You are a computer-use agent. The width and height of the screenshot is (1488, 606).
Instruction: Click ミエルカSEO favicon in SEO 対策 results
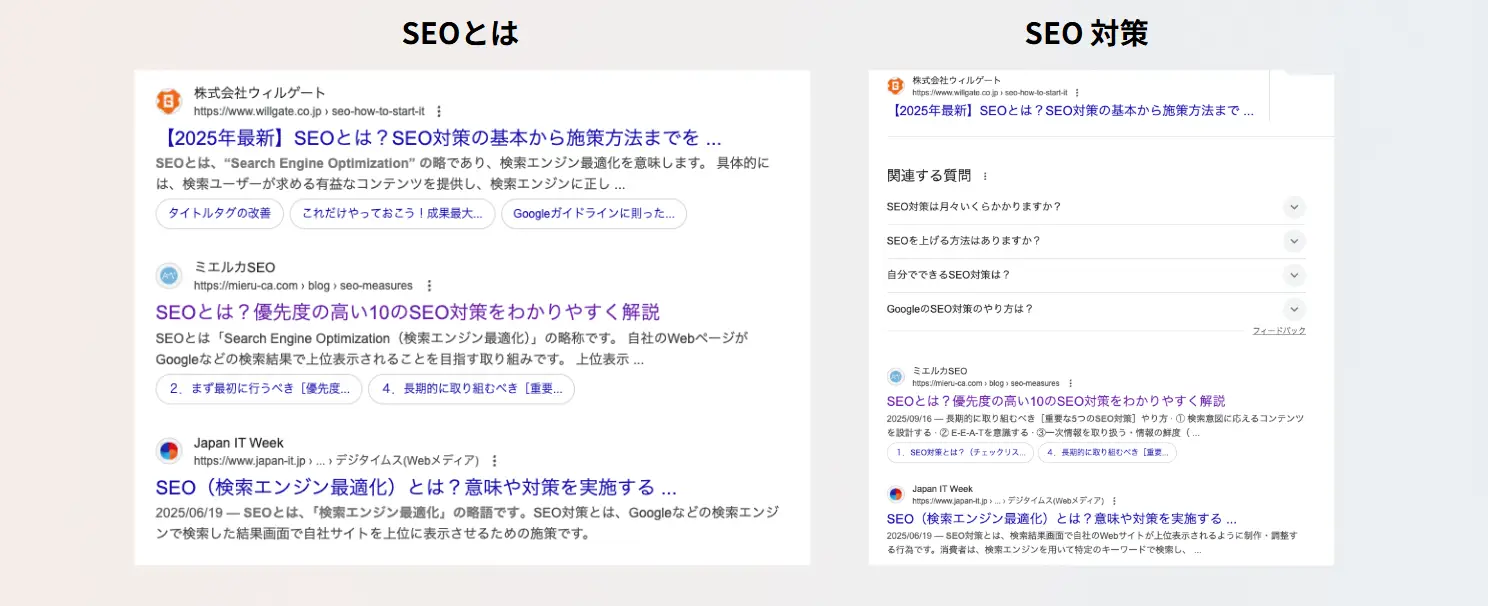pyautogui.click(x=895, y=376)
